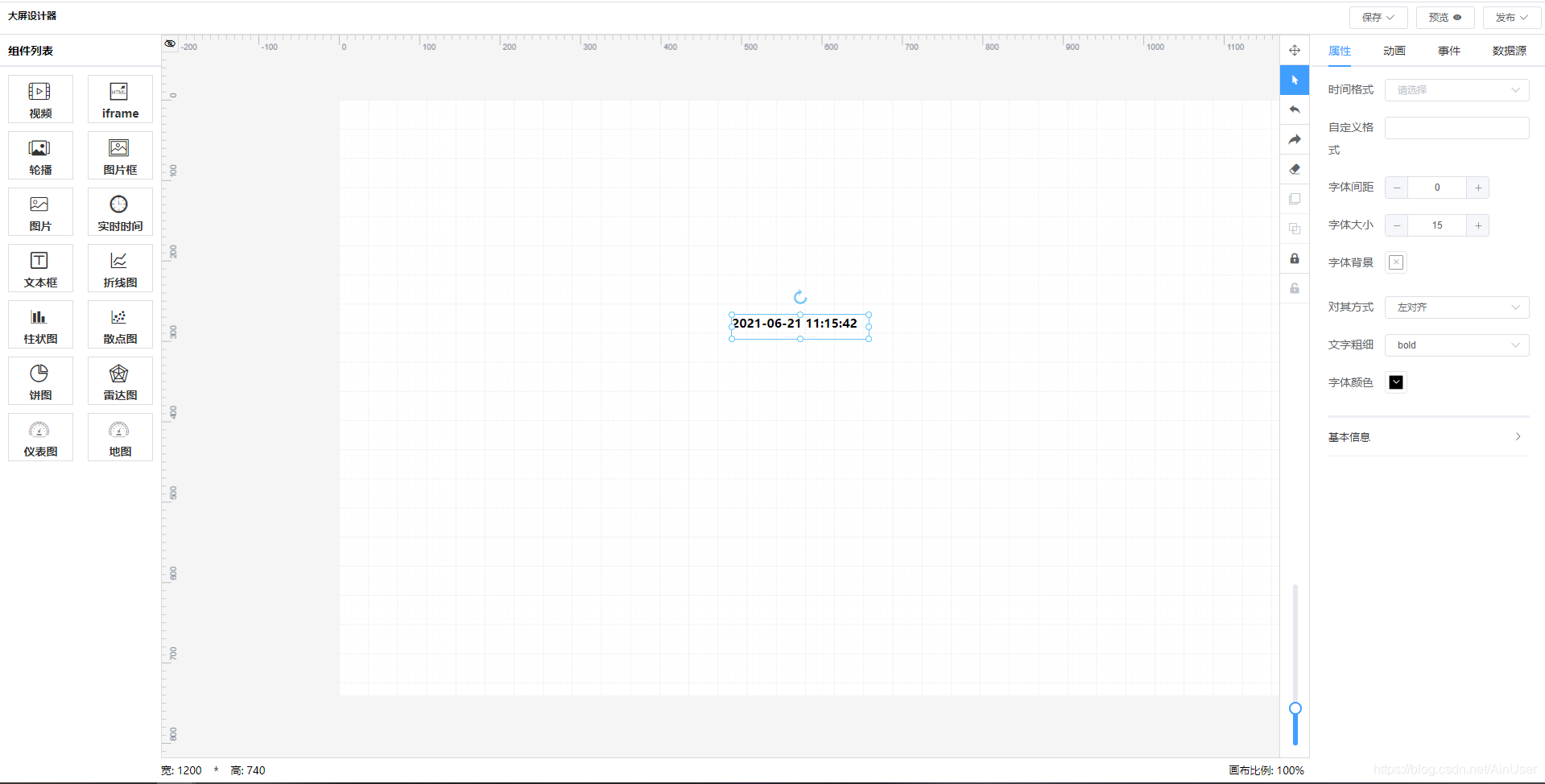Decrease 字体间距 with minus button
This screenshot has width=1545, height=784.
1397,188
